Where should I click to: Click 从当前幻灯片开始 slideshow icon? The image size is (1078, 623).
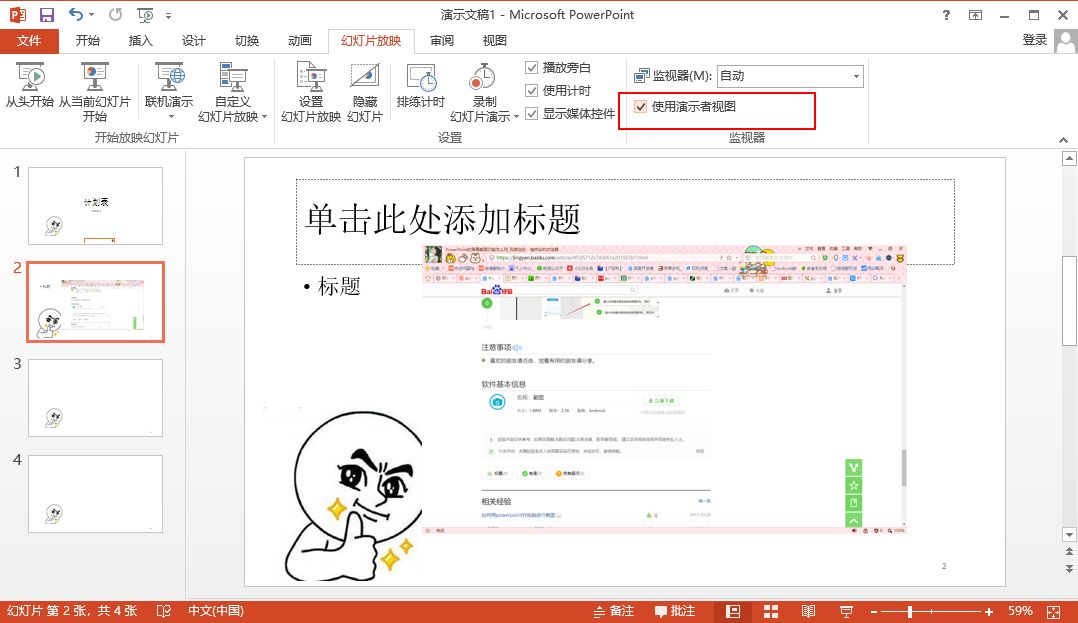94,78
